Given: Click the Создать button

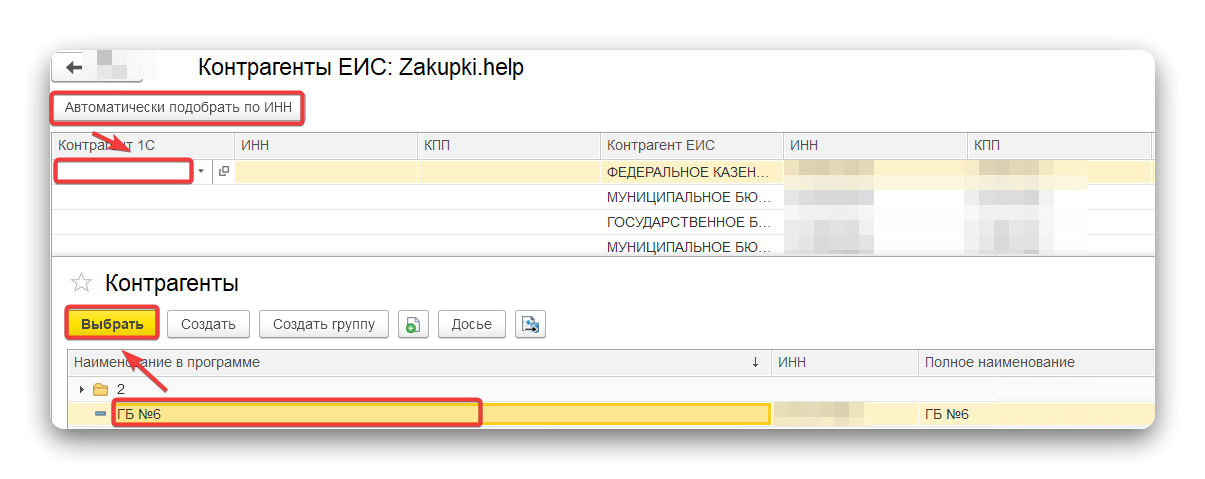Looking at the screenshot, I should [x=208, y=324].
